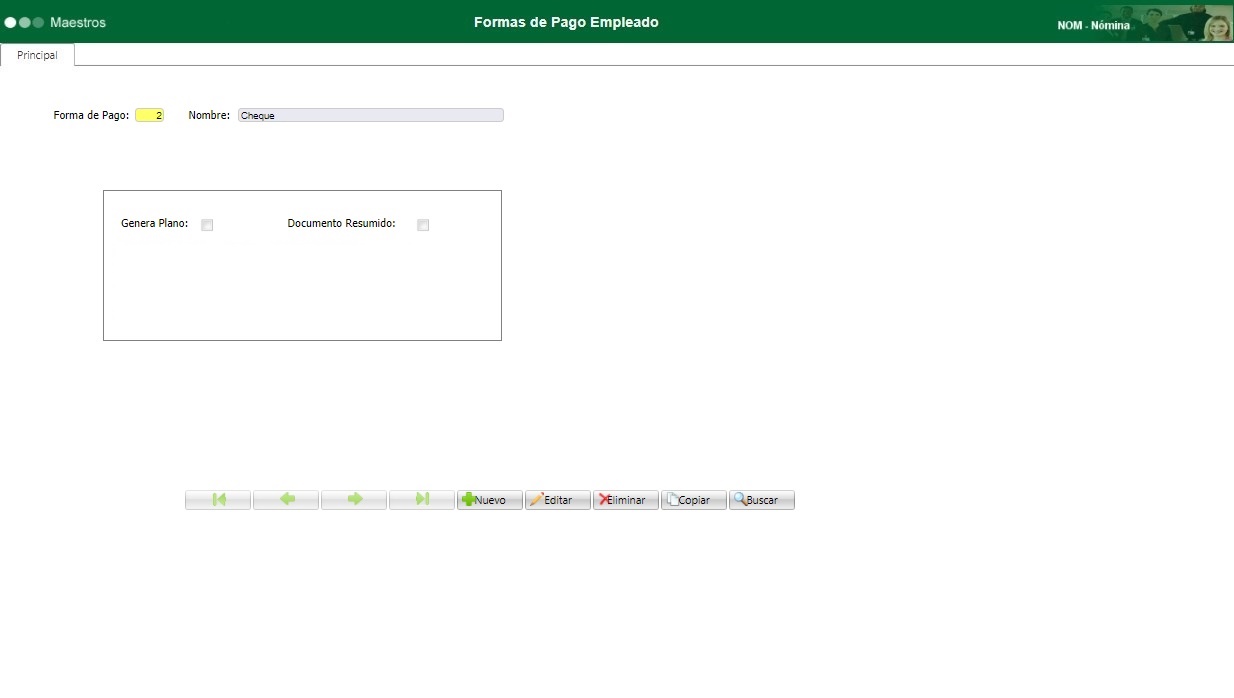Go to the first record
Image resolution: width=1234 pixels, height=698 pixels.
pos(218,500)
